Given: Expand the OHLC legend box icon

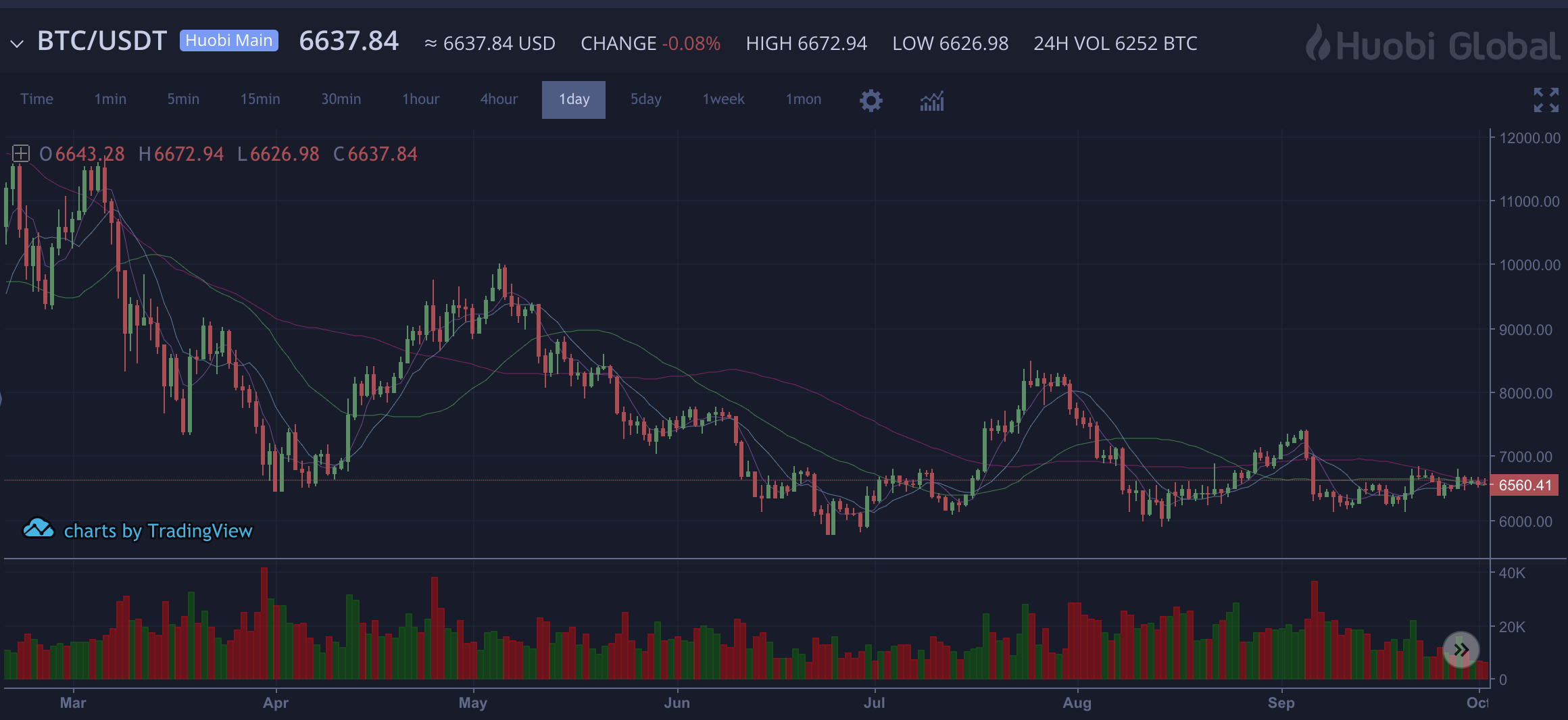Looking at the screenshot, I should tap(21, 154).
